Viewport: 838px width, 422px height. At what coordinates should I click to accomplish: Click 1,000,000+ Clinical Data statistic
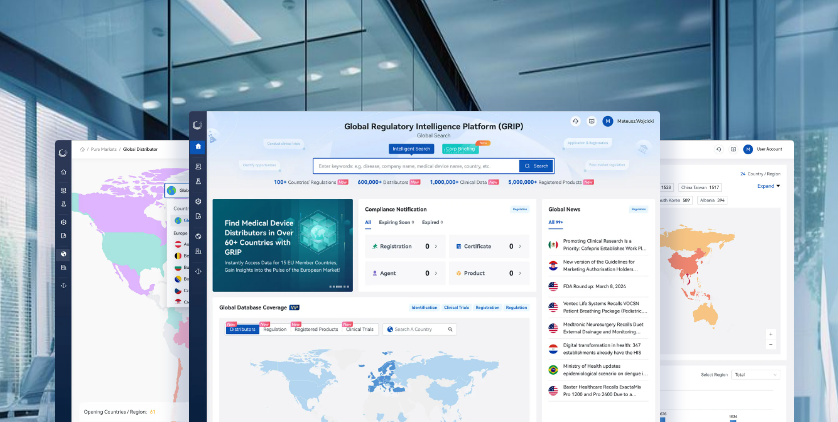[464, 182]
